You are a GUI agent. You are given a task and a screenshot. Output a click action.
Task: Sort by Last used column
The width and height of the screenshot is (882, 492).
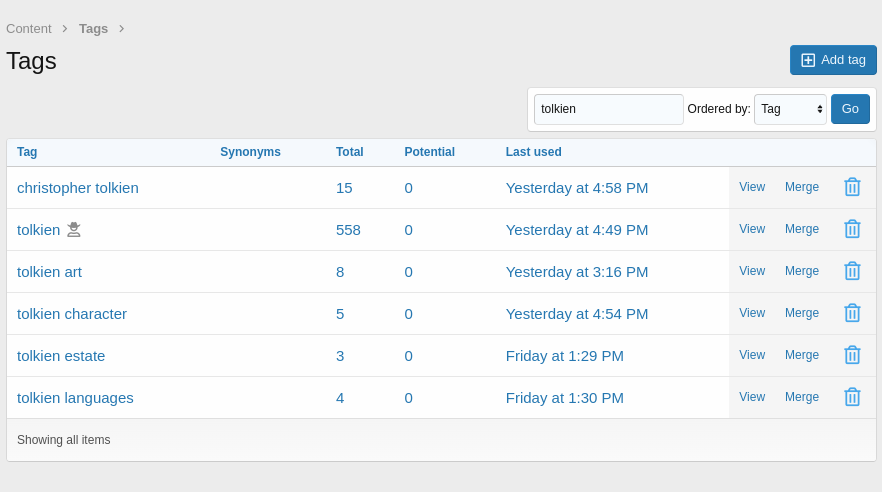point(533,152)
